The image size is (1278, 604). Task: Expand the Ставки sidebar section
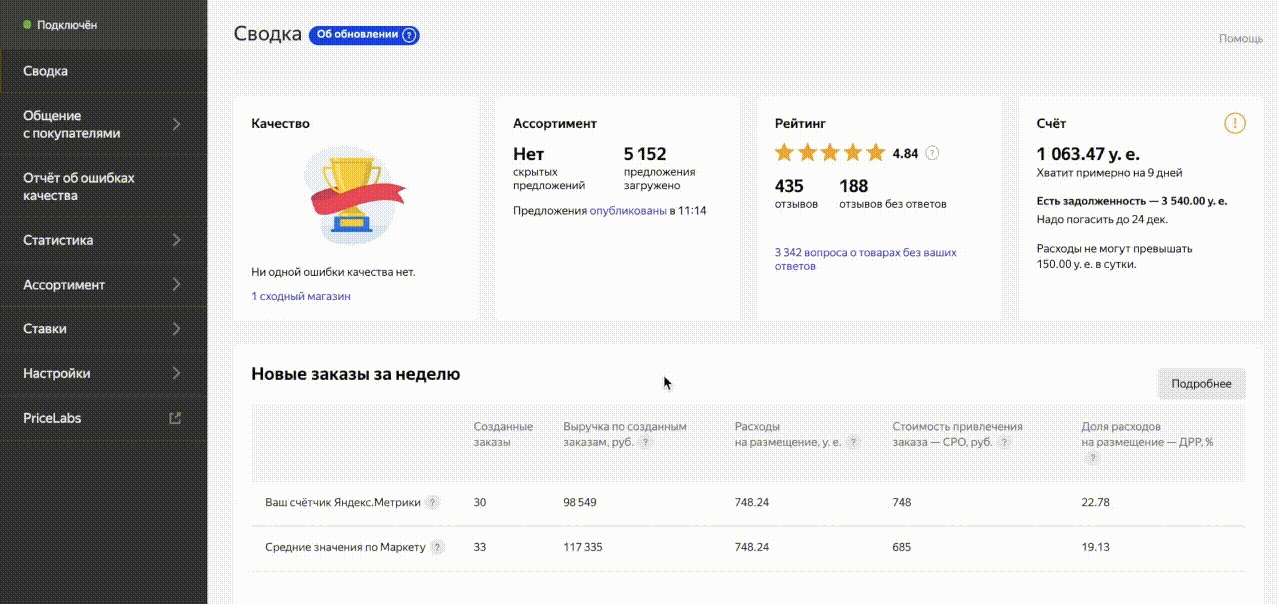[176, 329]
